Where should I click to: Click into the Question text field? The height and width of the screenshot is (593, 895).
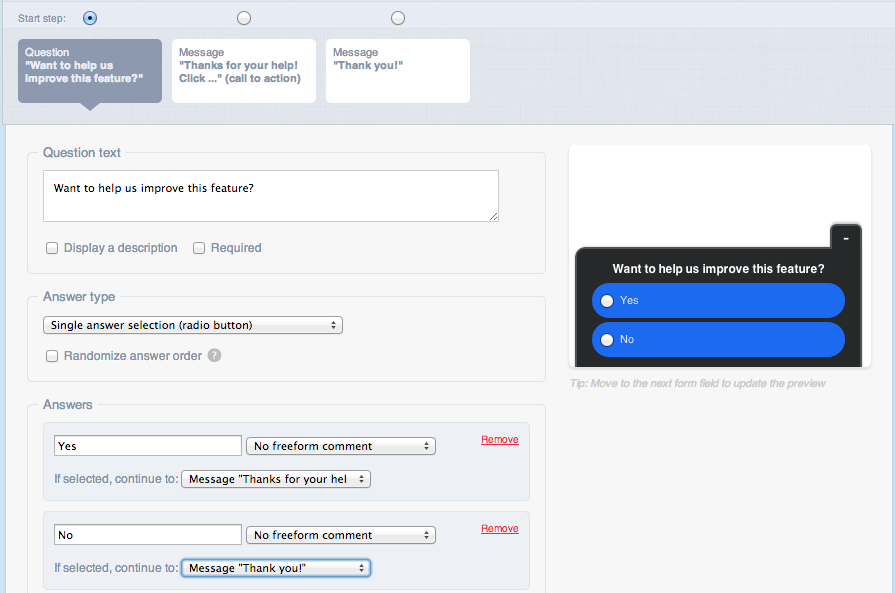(271, 196)
